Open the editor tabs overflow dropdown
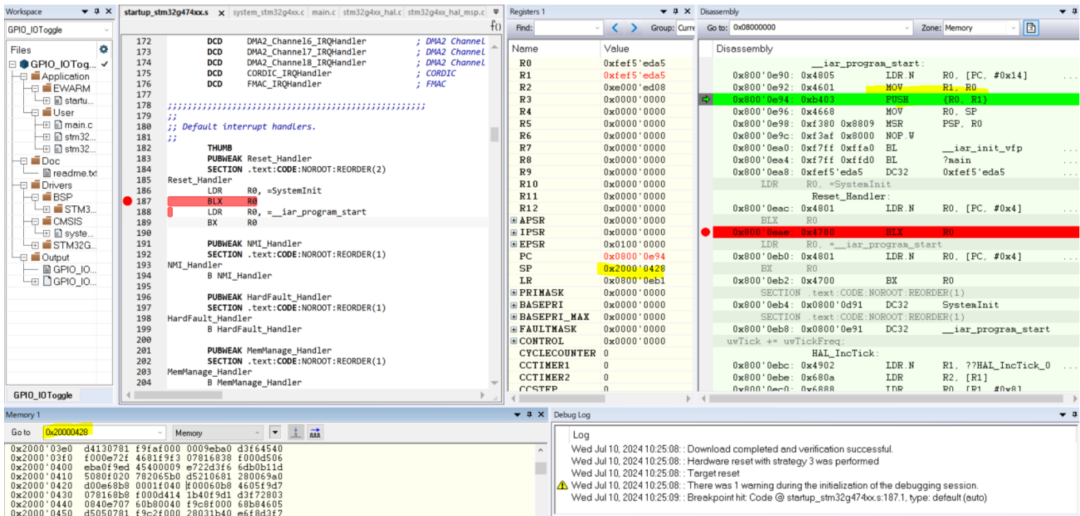Viewport: 1080px width, 516px height. tap(496, 11)
